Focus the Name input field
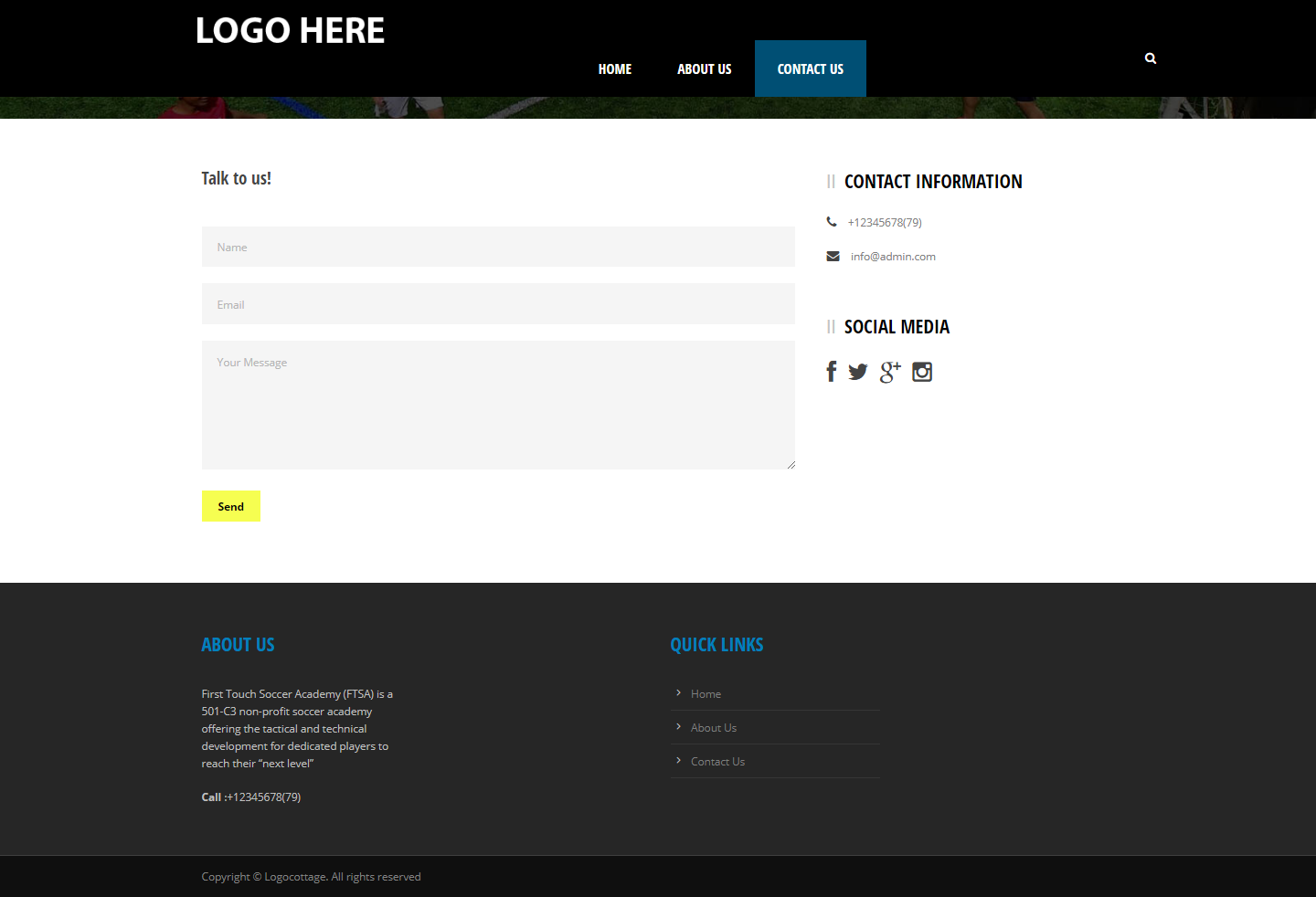This screenshot has height=897, width=1316. 498,247
